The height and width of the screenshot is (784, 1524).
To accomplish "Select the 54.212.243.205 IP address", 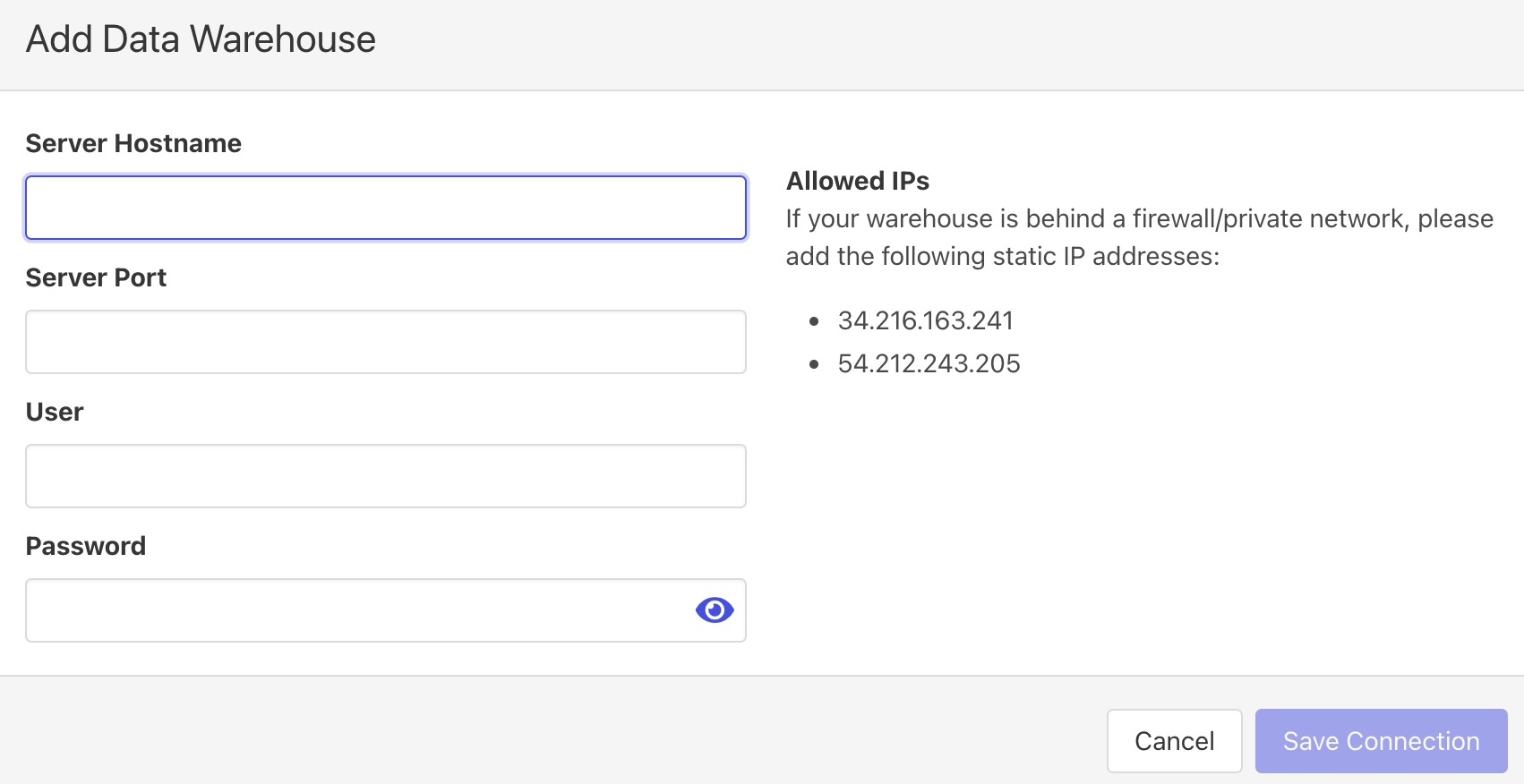I will coord(929,363).
